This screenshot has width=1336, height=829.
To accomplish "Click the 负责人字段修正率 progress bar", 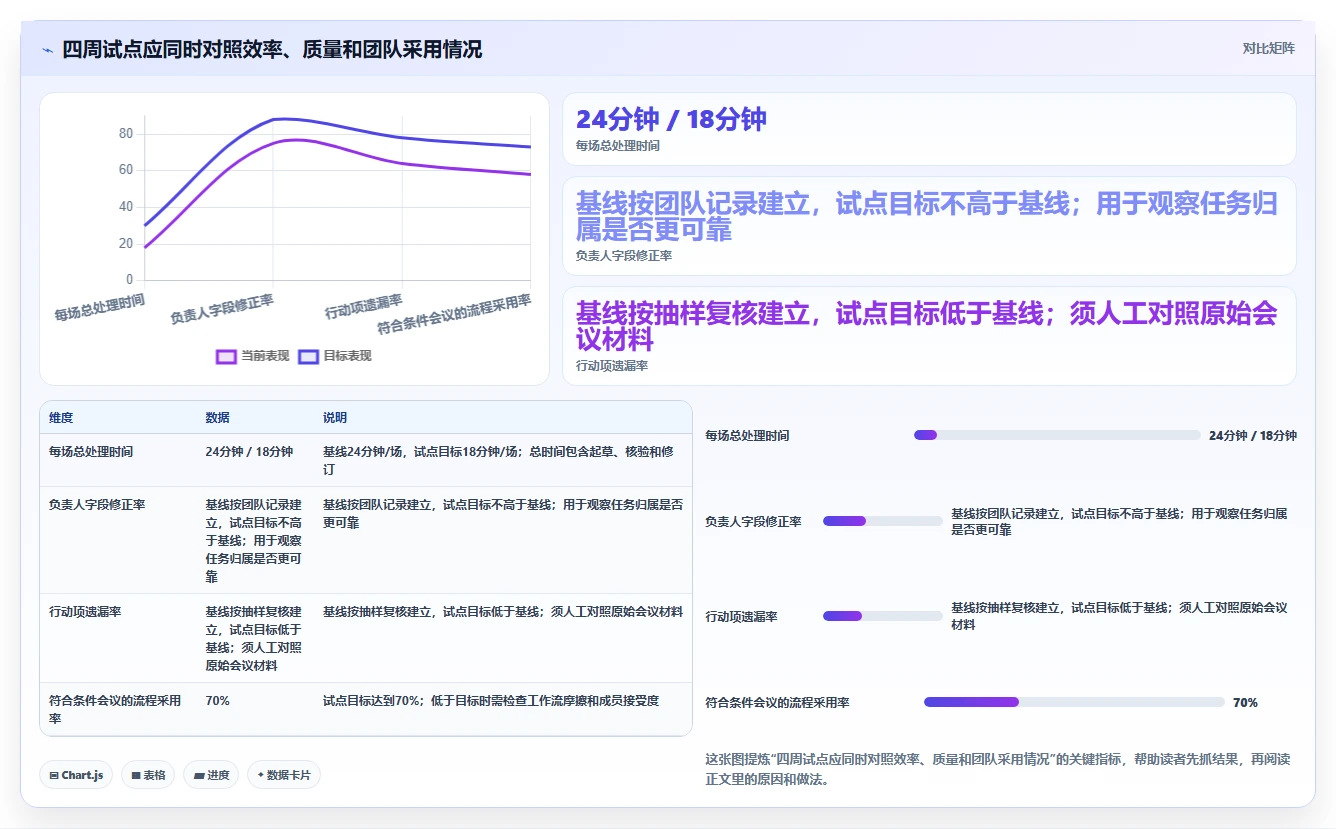I will pyautogui.click(x=882, y=521).
